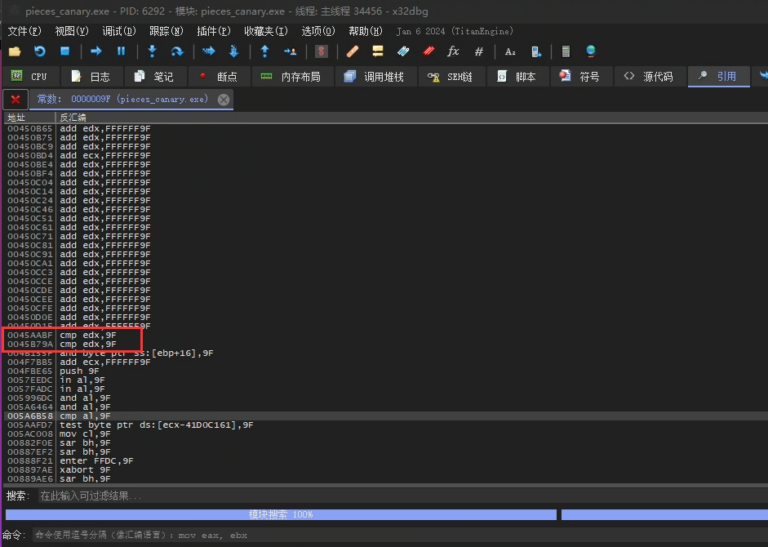Open the fx functions toolbar icon
Screen dimensions: 768x547
pyautogui.click(x=453, y=51)
